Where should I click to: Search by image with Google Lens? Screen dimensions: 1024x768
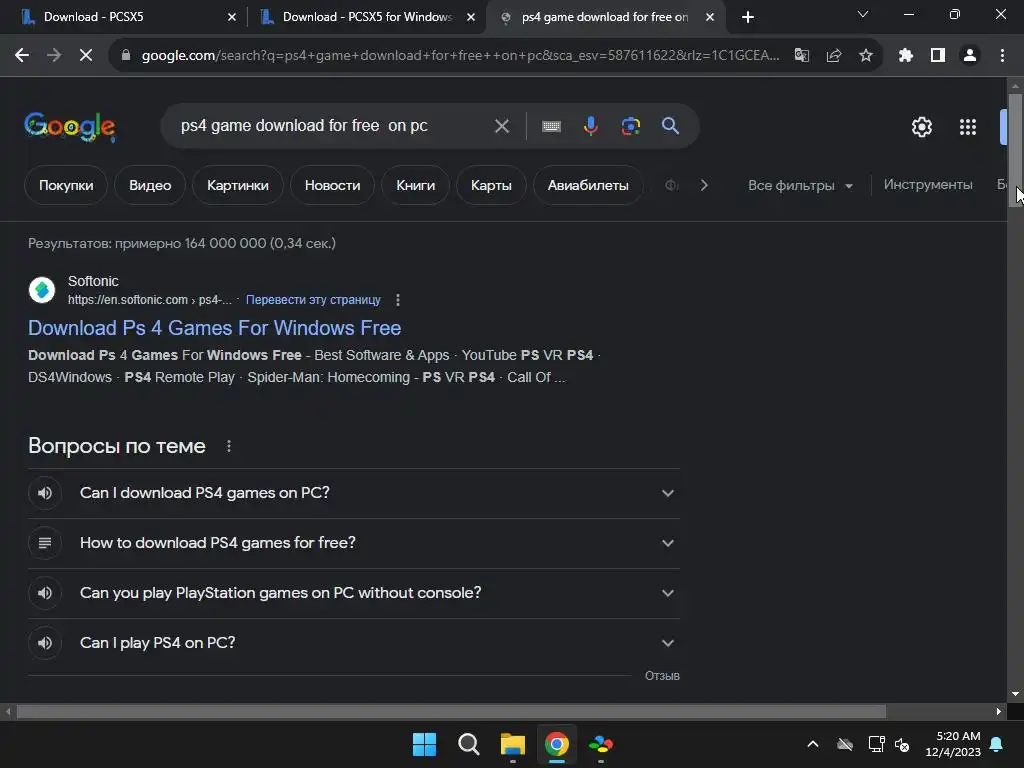tap(631, 126)
